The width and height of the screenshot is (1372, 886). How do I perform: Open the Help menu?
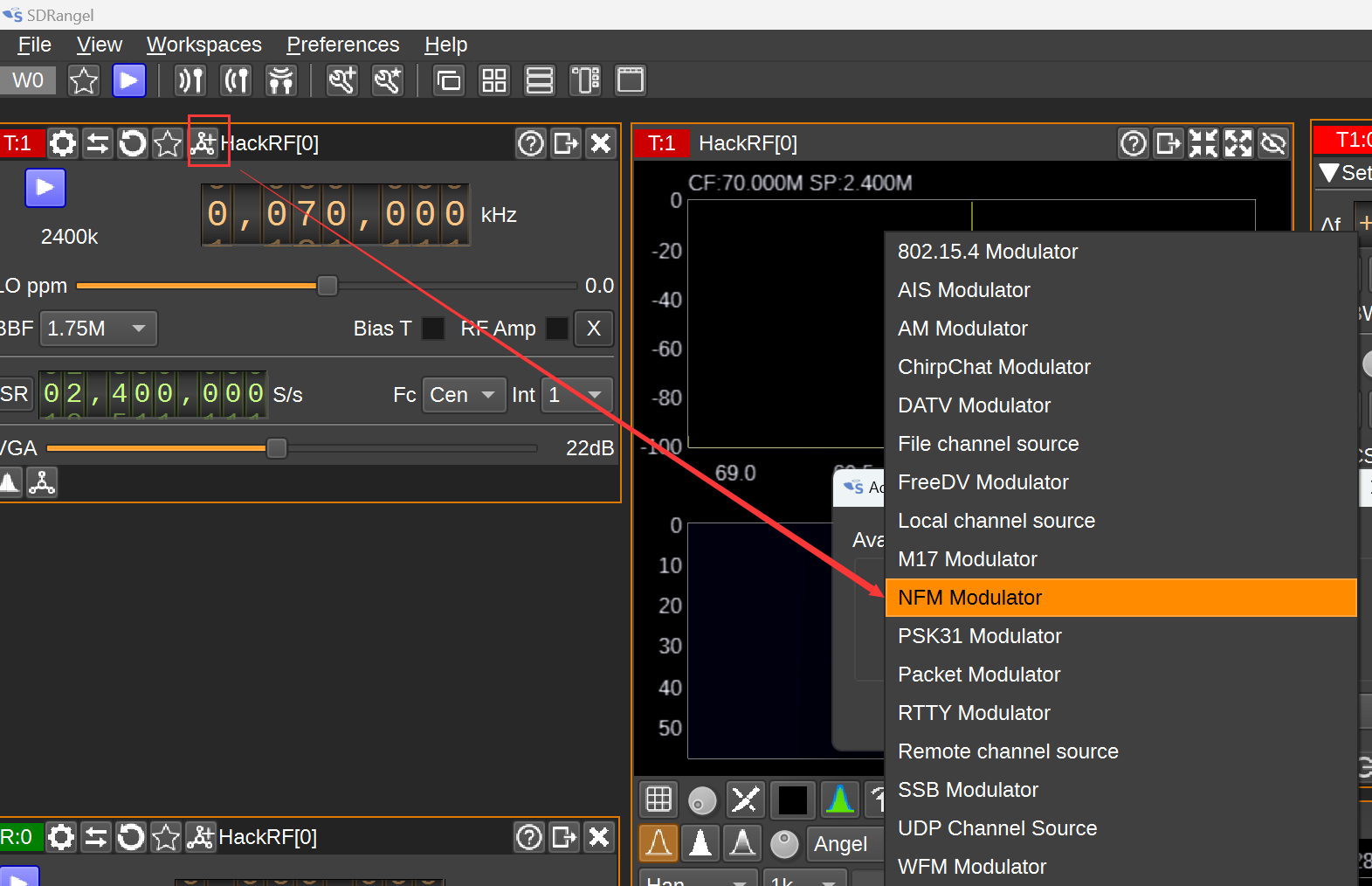coord(446,45)
